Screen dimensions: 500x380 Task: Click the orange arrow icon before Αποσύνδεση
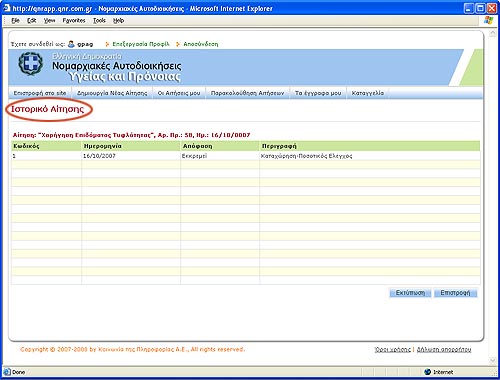178,44
